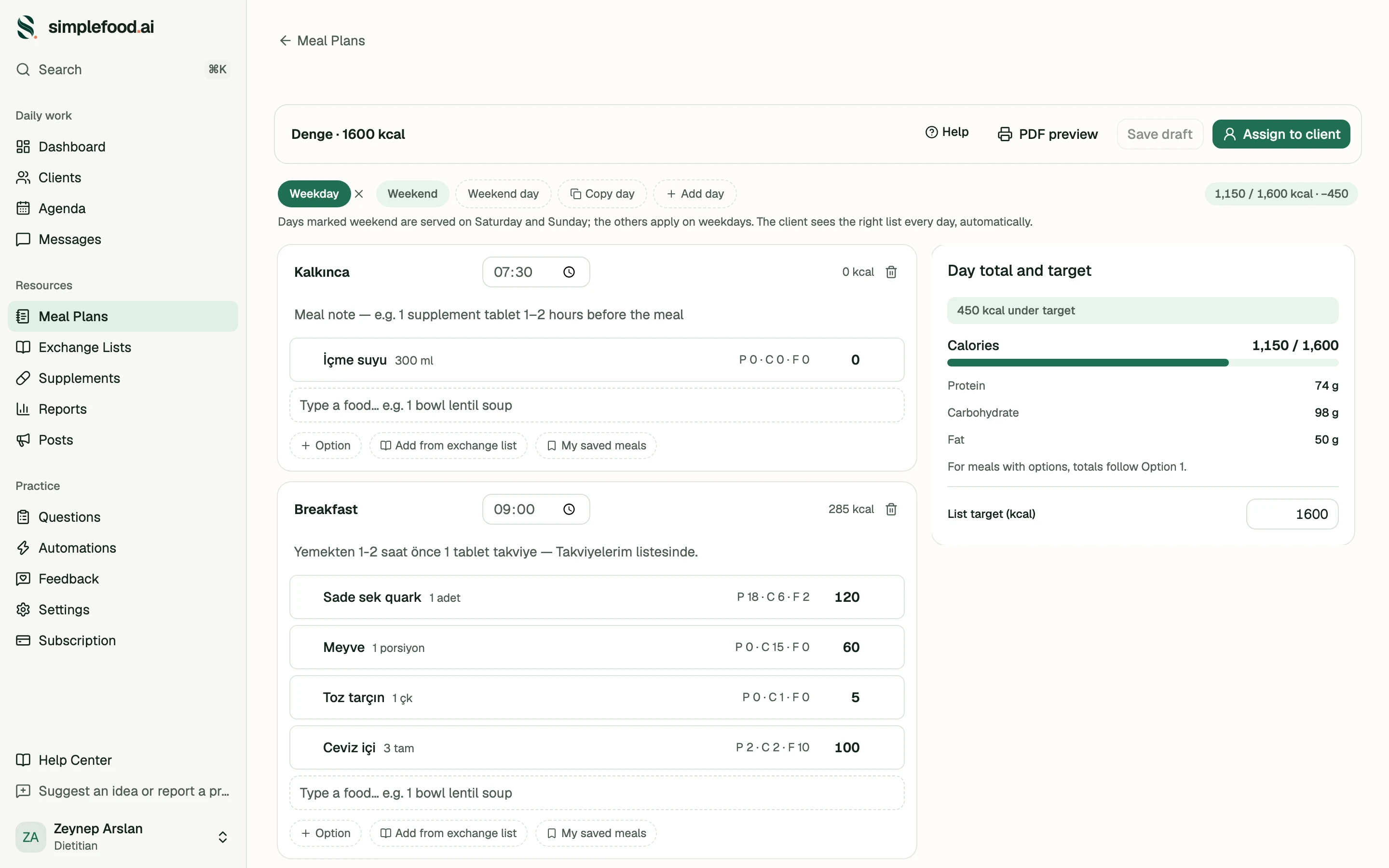Add from exchange list in Breakfast
The width and height of the screenshot is (1389, 868).
pos(448,833)
